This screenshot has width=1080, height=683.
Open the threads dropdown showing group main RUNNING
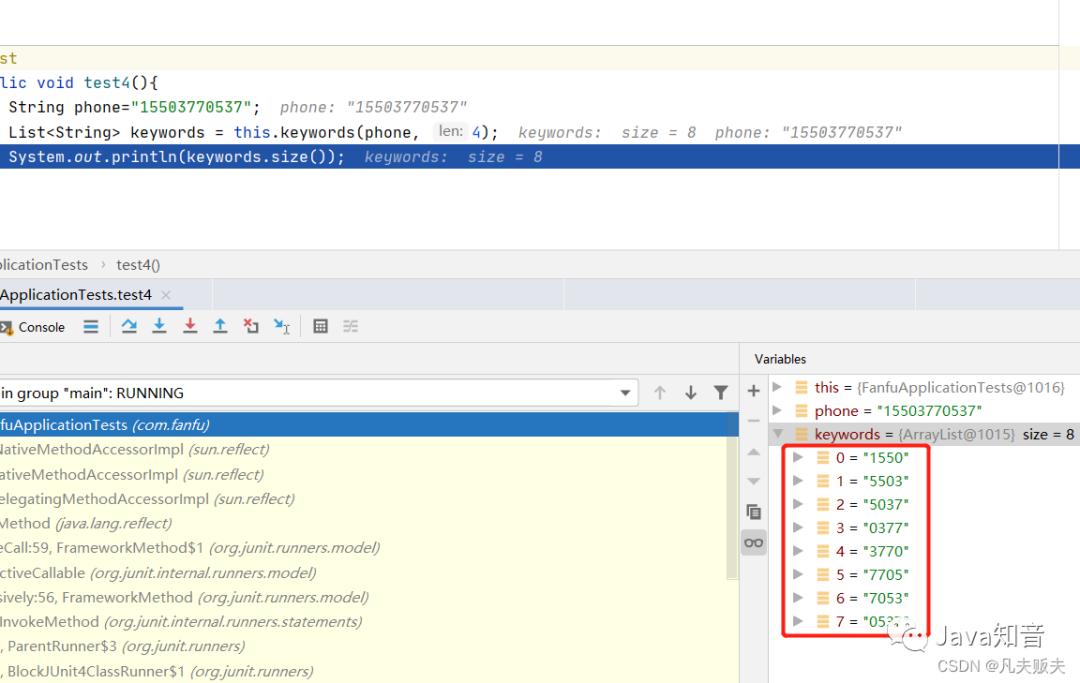point(625,392)
